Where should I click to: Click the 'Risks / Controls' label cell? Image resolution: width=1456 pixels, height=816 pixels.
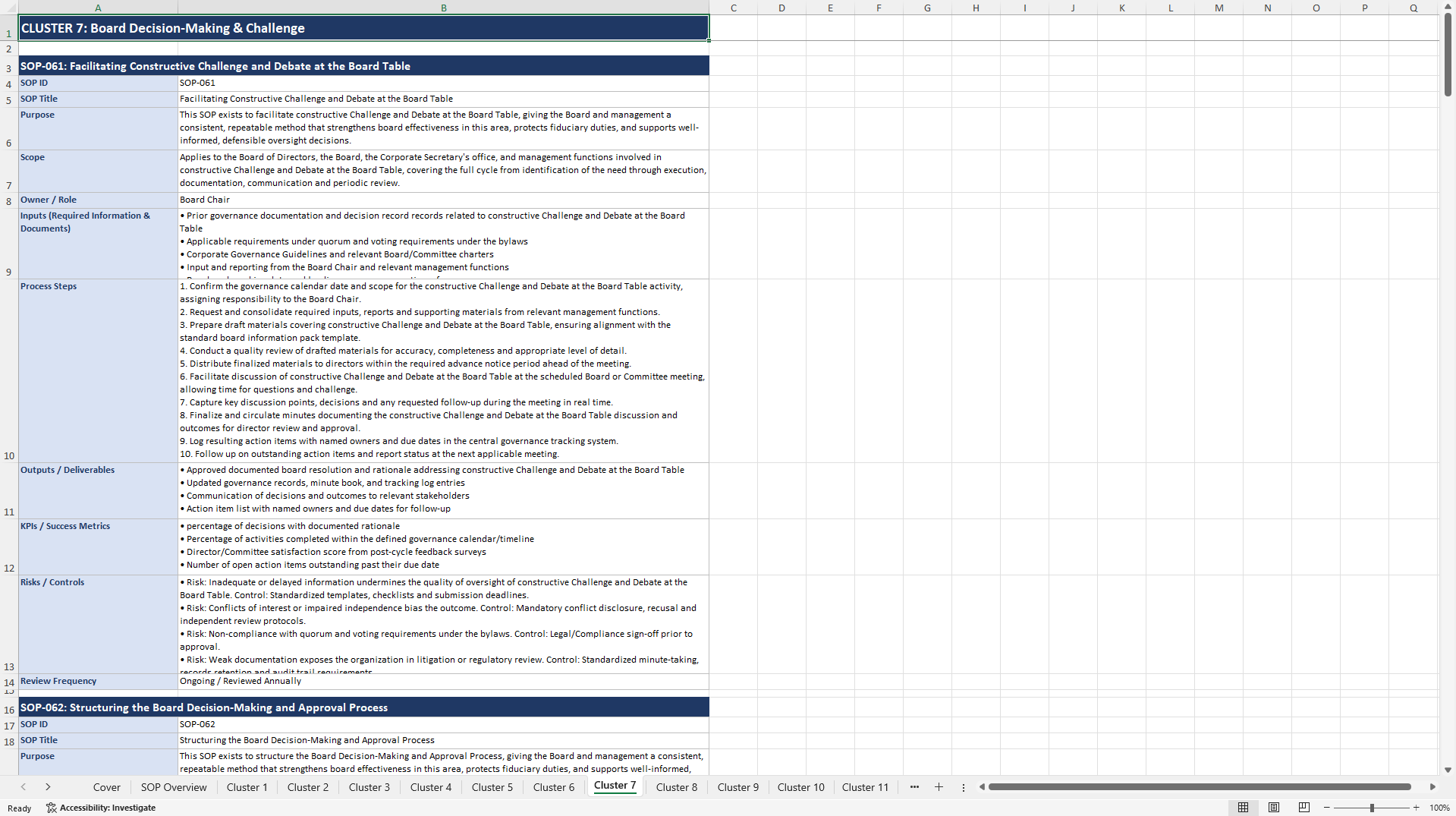pos(98,625)
